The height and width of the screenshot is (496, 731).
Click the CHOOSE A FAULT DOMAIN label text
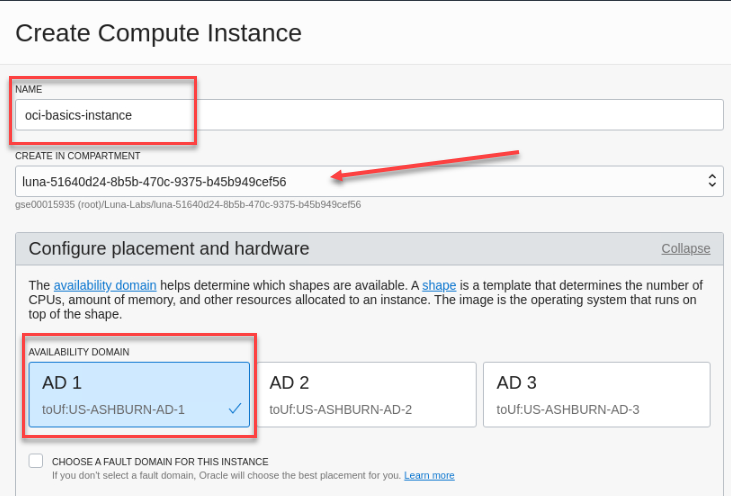pos(160,462)
